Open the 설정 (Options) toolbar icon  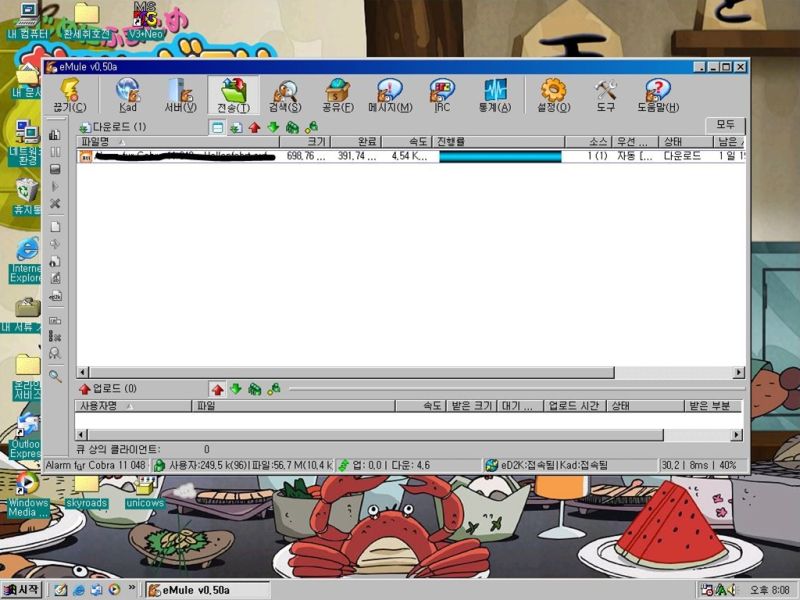coord(553,92)
